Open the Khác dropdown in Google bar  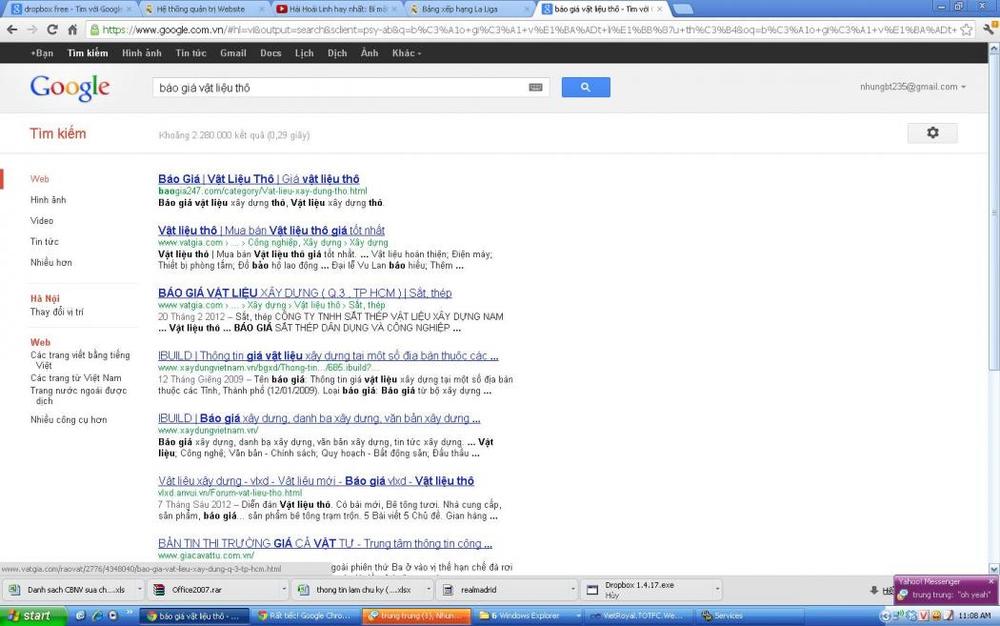pos(406,53)
